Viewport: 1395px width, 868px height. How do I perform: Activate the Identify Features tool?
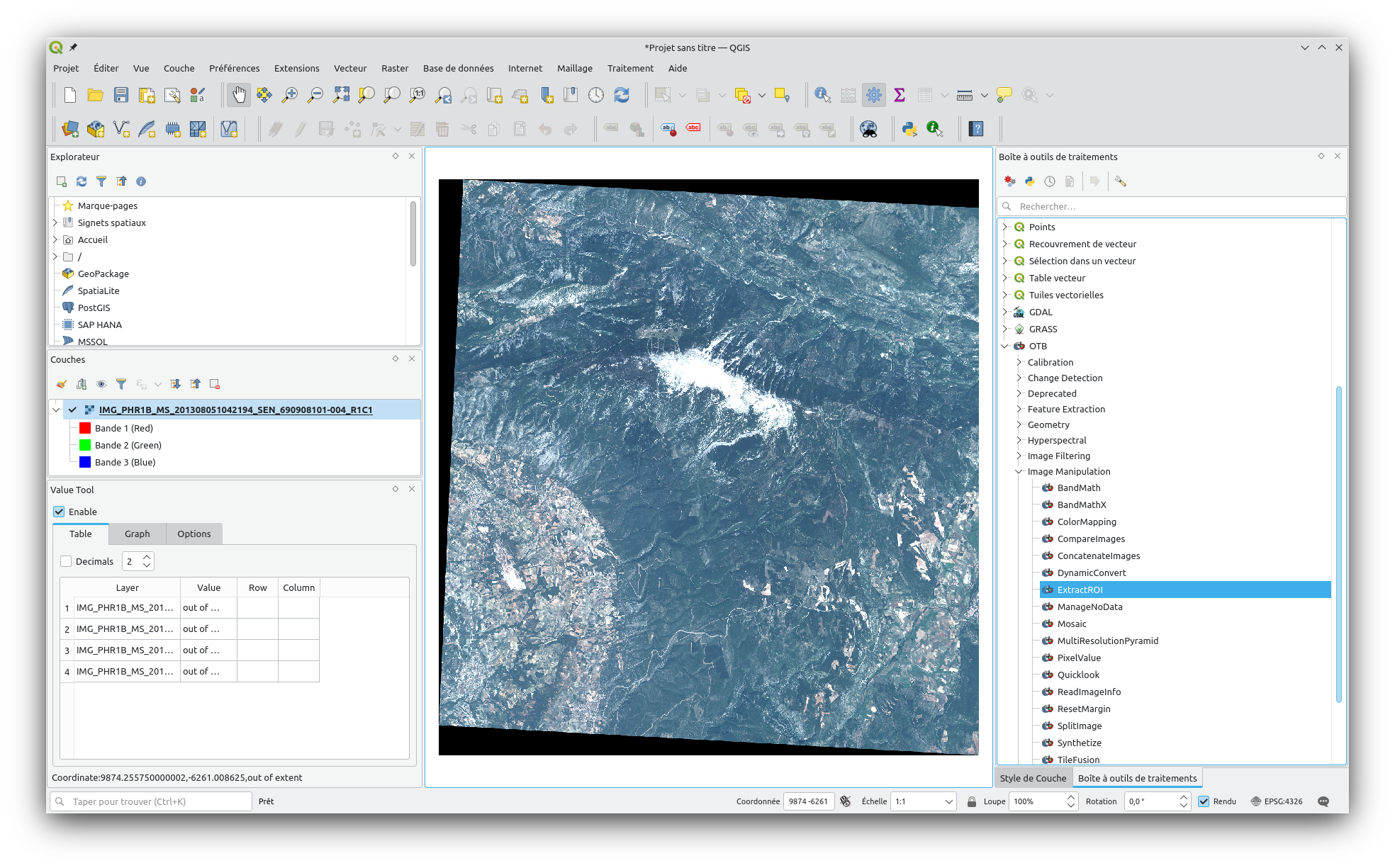click(x=822, y=94)
